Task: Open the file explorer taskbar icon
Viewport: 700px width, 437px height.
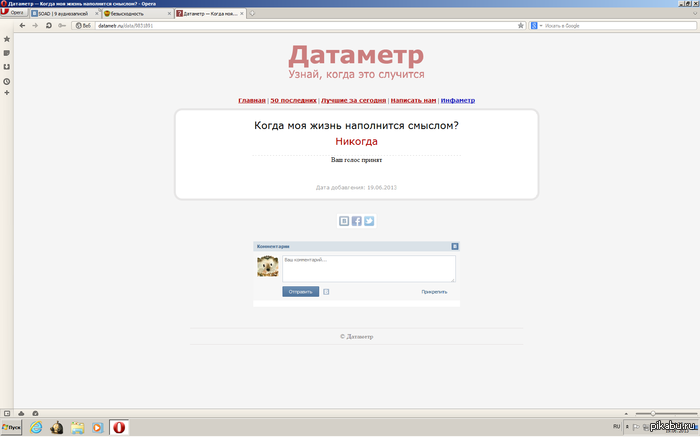Action: (x=77, y=428)
